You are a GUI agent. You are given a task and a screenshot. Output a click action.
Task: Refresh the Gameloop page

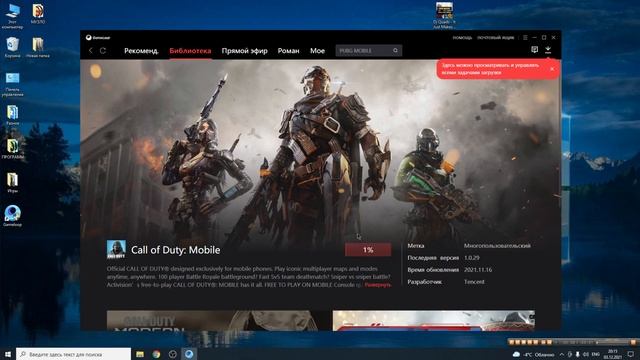tap(103, 51)
